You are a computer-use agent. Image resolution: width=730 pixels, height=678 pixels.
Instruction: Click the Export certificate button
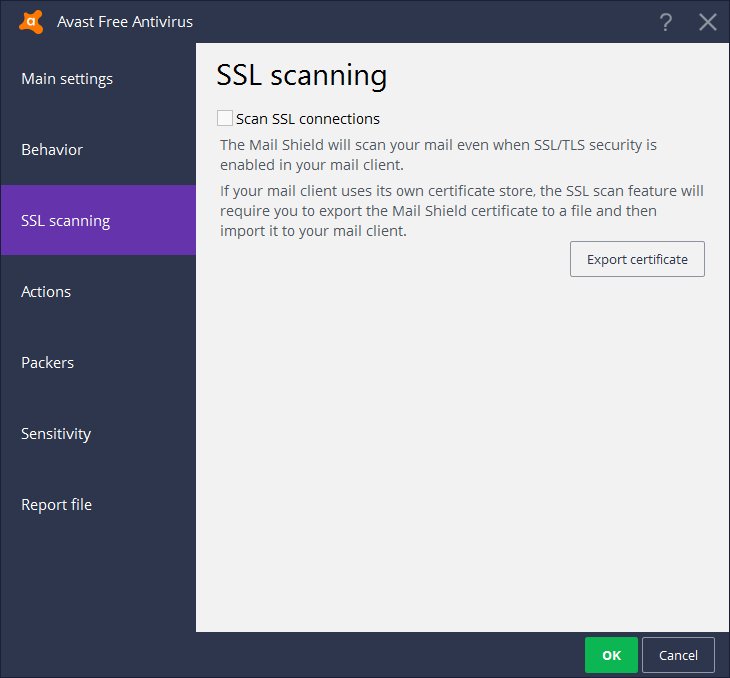tap(637, 259)
